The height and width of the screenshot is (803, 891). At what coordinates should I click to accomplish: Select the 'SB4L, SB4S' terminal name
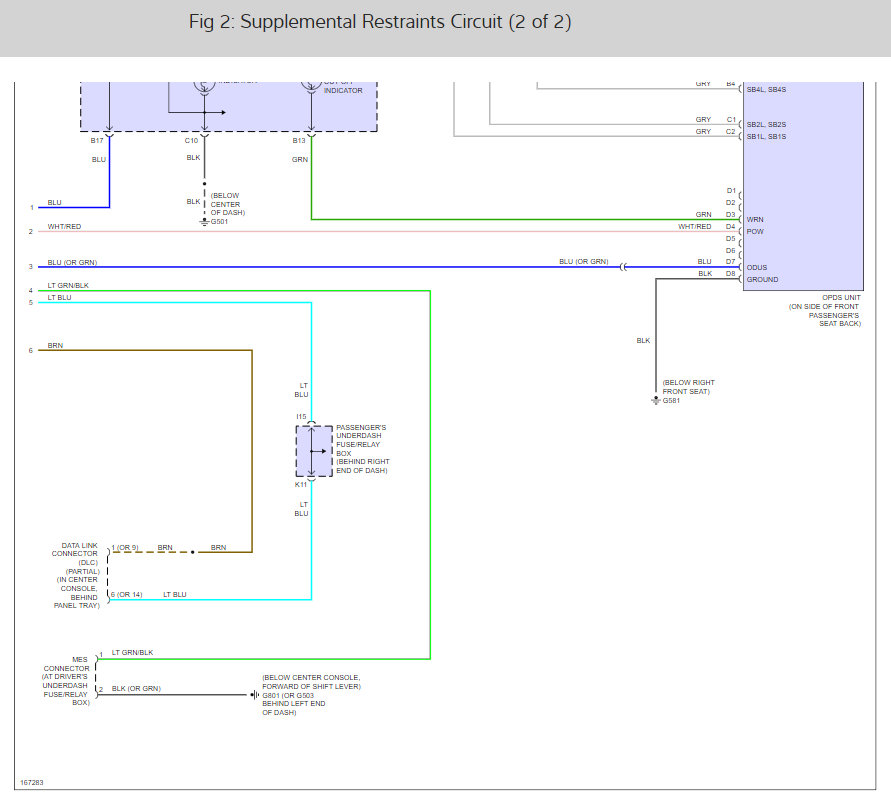coord(766,89)
